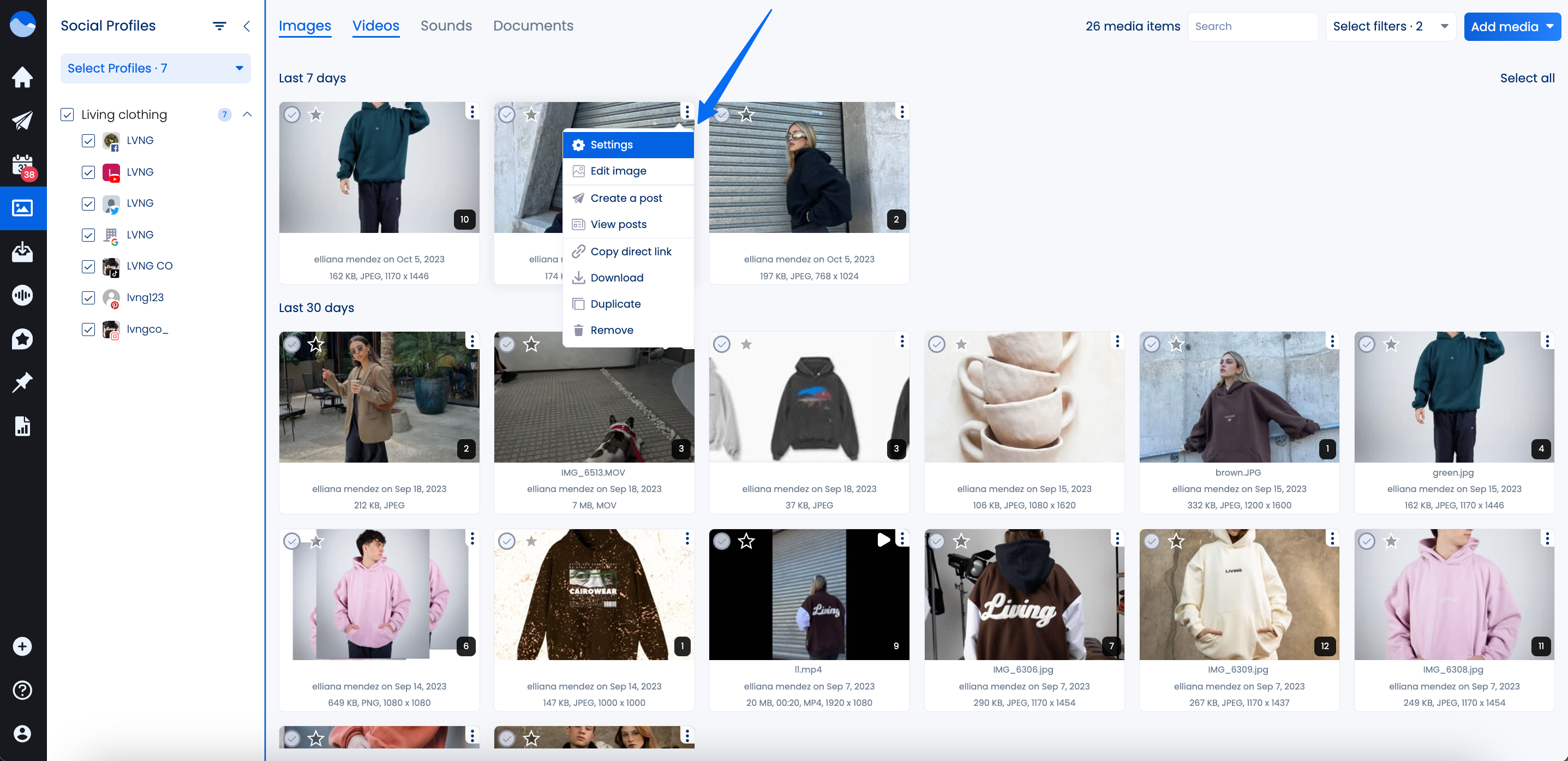This screenshot has width=1568, height=761.
Task: Select the green.jpg image with its checkmark circle
Action: click(1367, 345)
